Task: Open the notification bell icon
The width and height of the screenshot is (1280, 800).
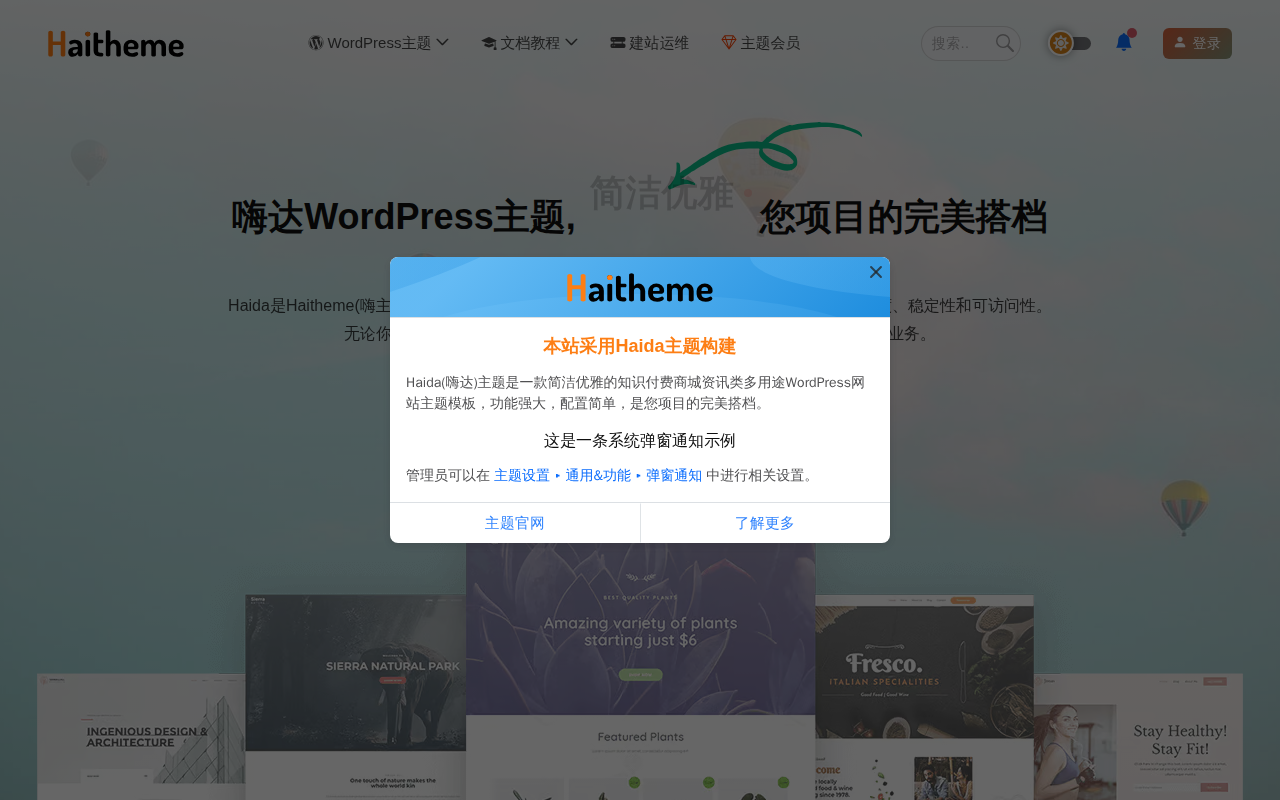Action: tap(1124, 42)
